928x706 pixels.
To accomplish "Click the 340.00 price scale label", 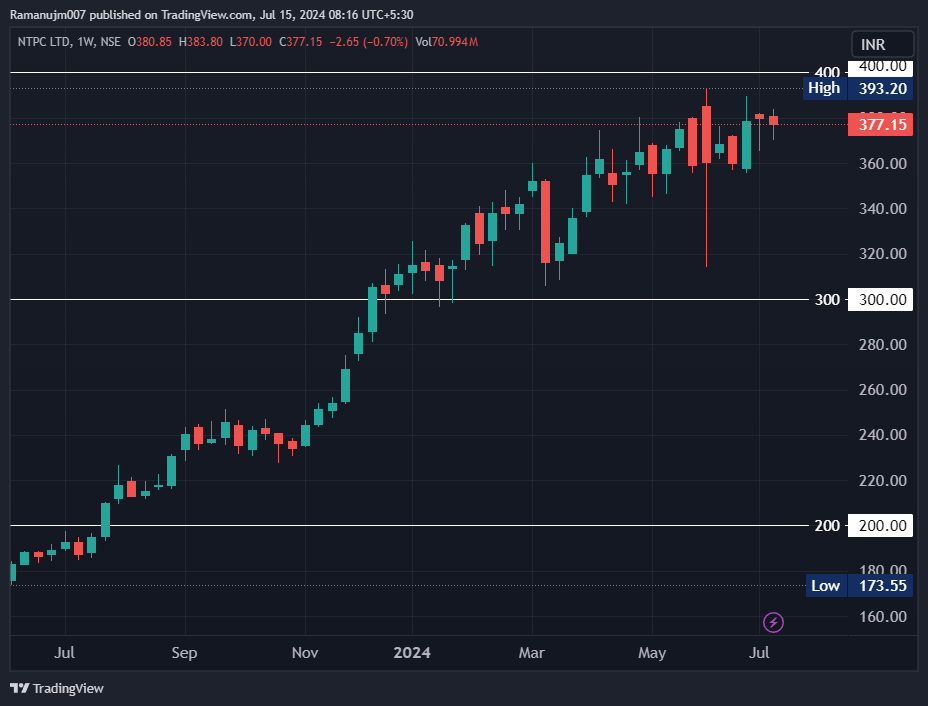I will coord(882,208).
